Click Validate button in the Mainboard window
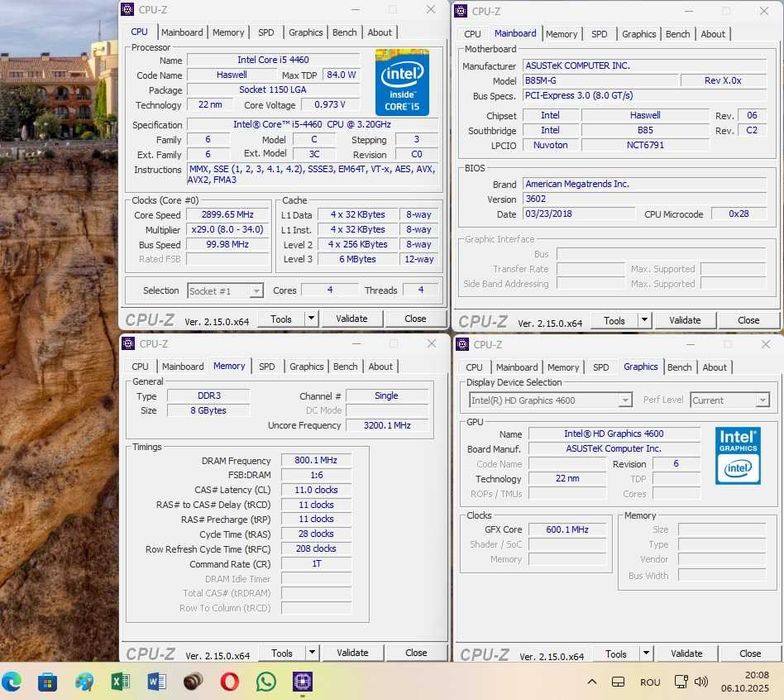 (x=684, y=320)
